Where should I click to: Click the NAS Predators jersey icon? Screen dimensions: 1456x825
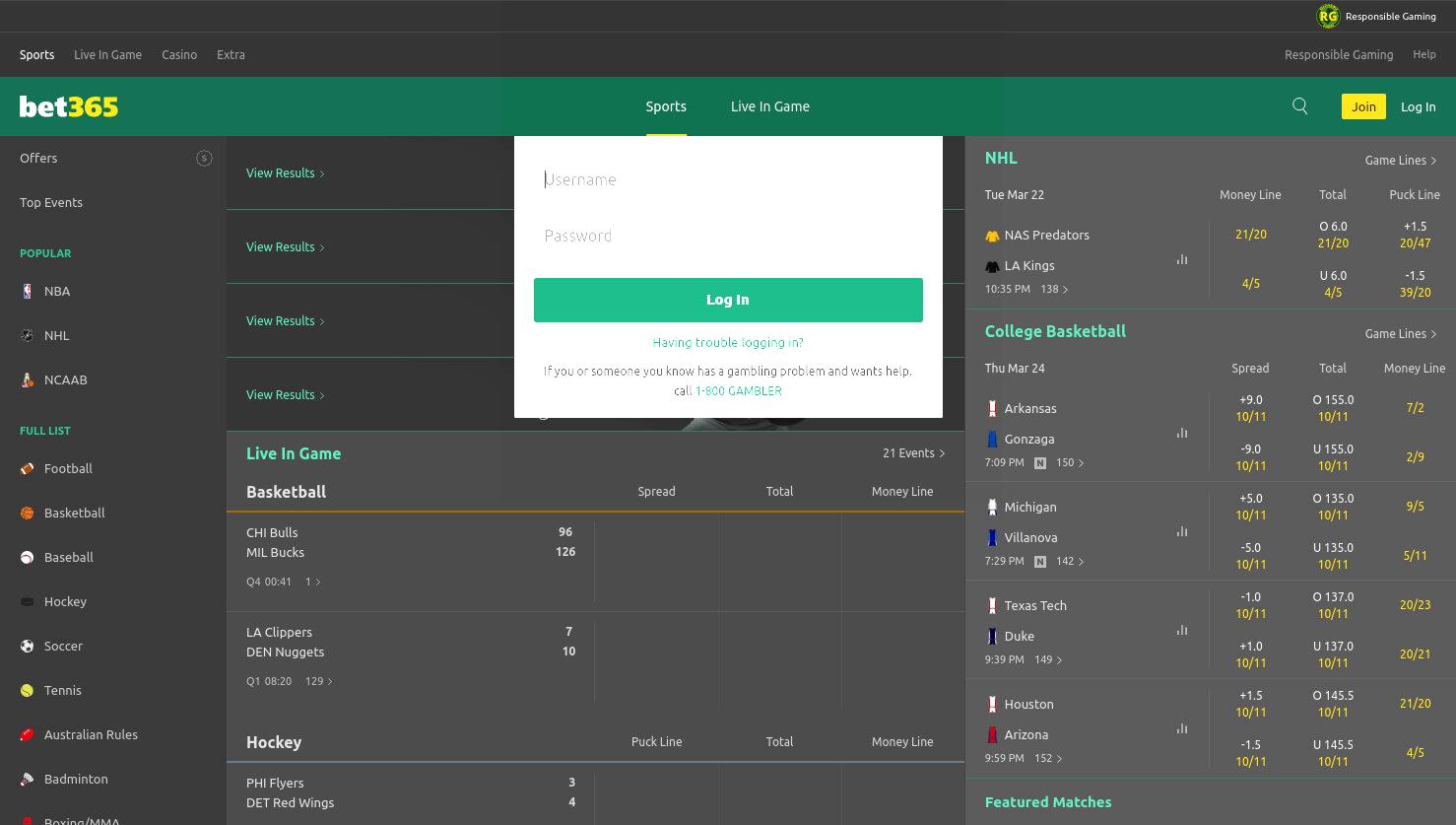[992, 236]
